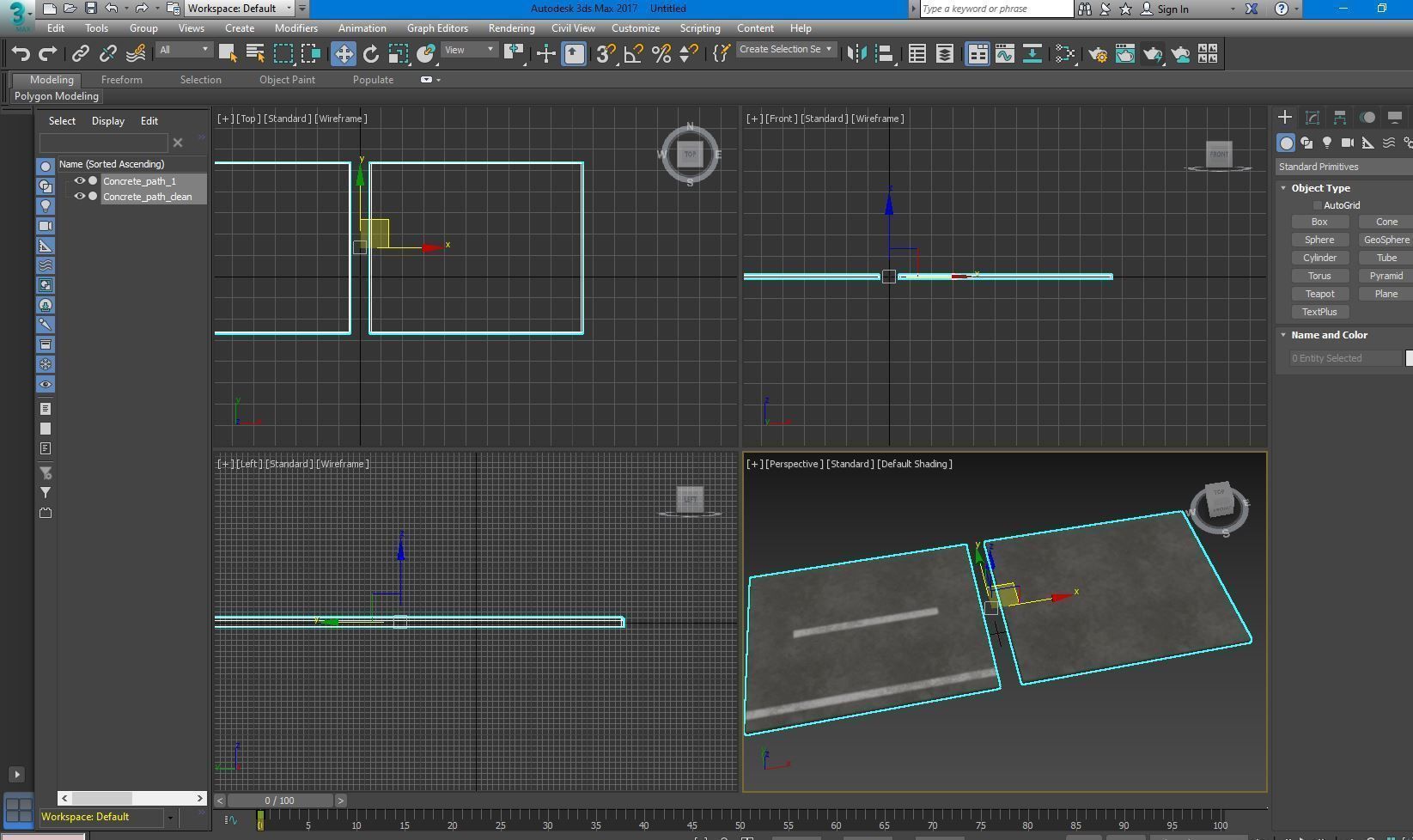Open the Sign In dropdown
This screenshot has width=1413, height=840.
pyautogui.click(x=1233, y=9)
